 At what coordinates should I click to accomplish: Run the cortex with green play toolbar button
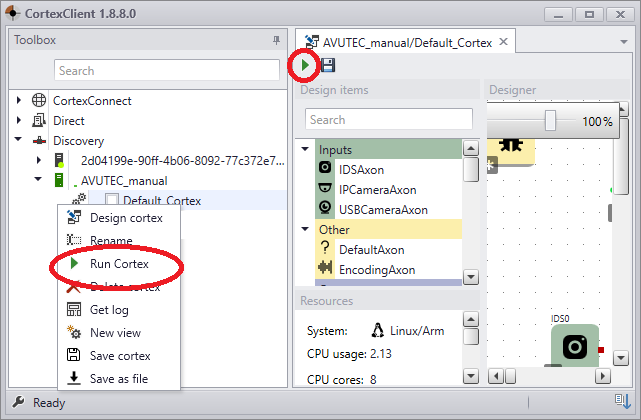305,65
